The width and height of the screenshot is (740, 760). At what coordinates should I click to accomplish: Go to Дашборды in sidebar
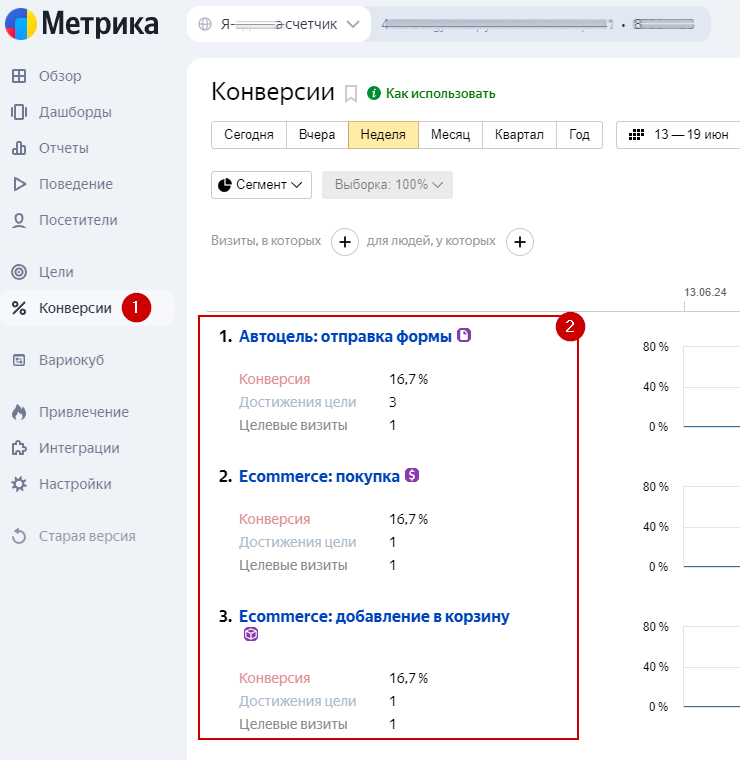74,112
